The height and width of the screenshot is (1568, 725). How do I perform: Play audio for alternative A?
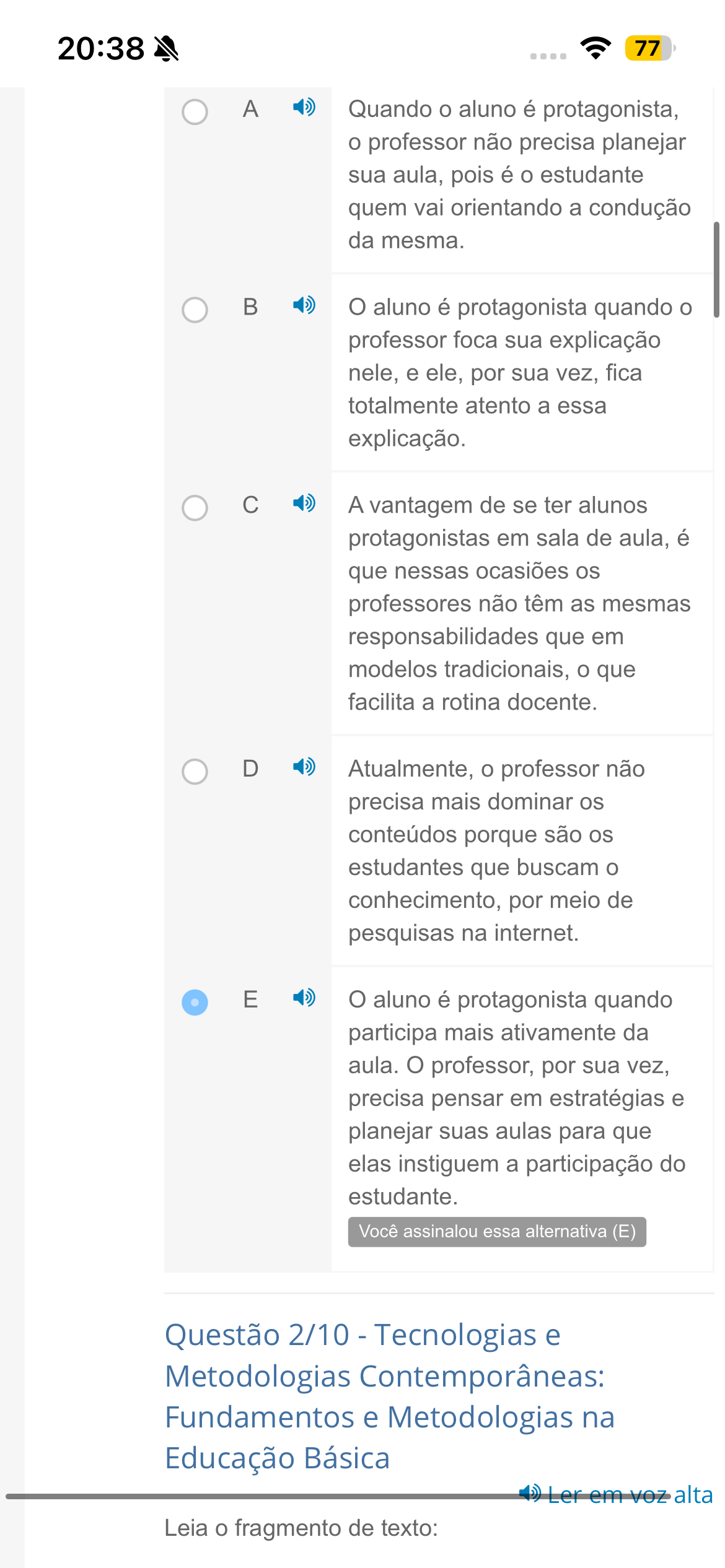304,107
